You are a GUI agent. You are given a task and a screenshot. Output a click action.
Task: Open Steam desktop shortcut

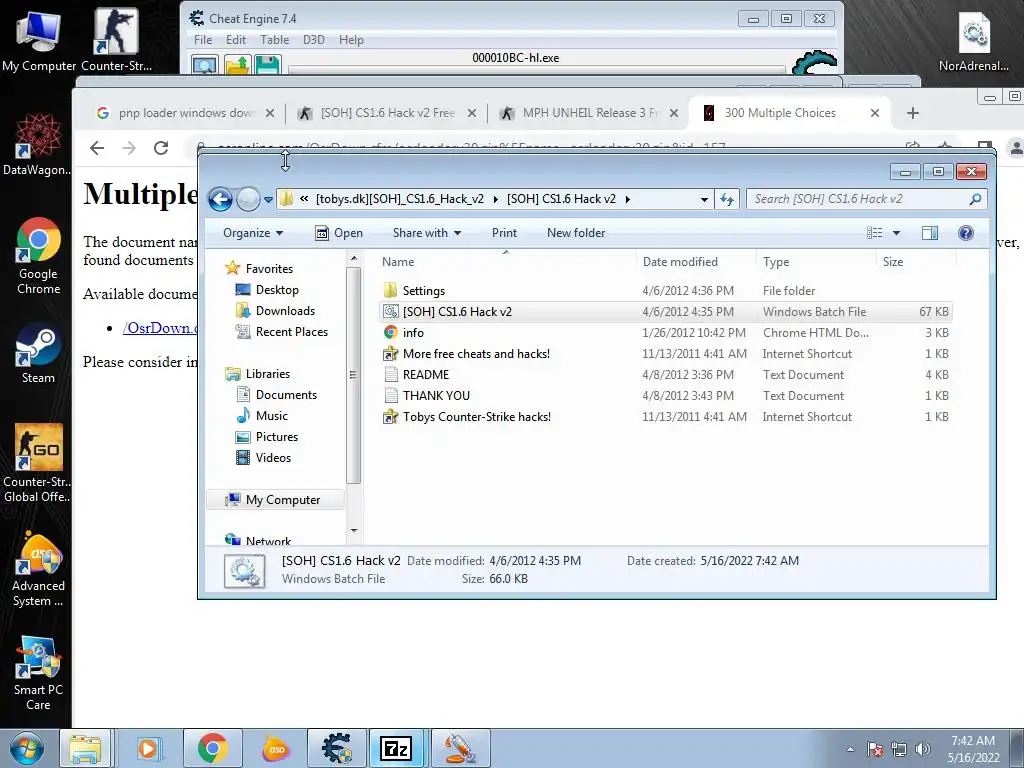tap(38, 353)
